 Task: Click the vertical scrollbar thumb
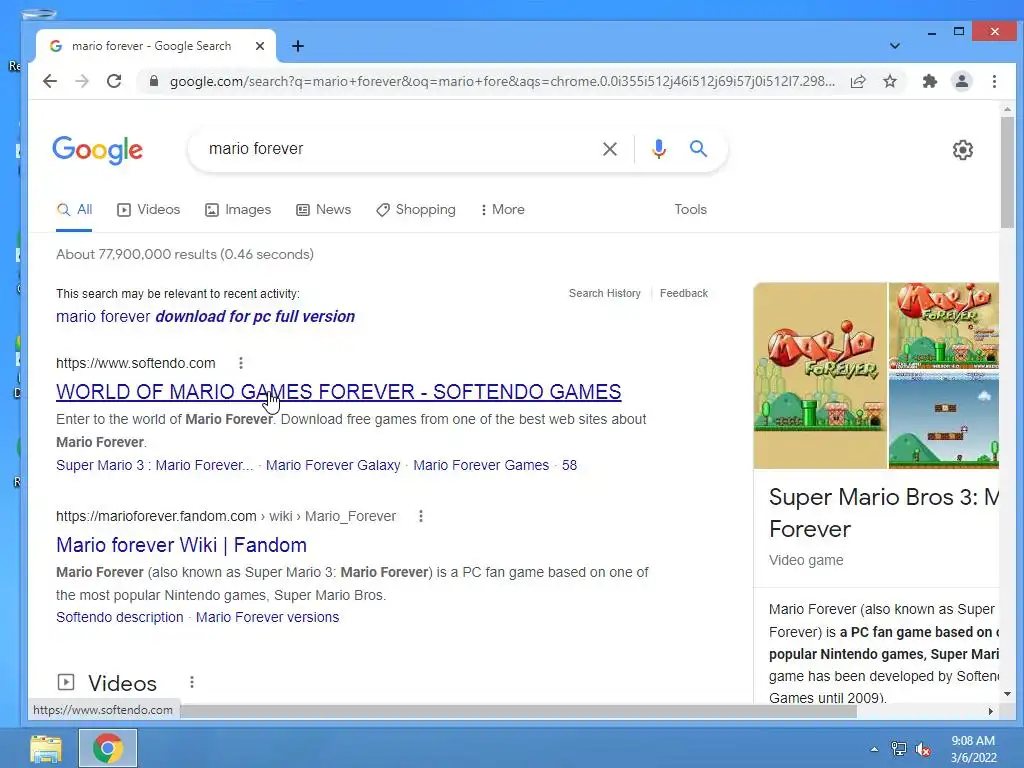point(1007,172)
